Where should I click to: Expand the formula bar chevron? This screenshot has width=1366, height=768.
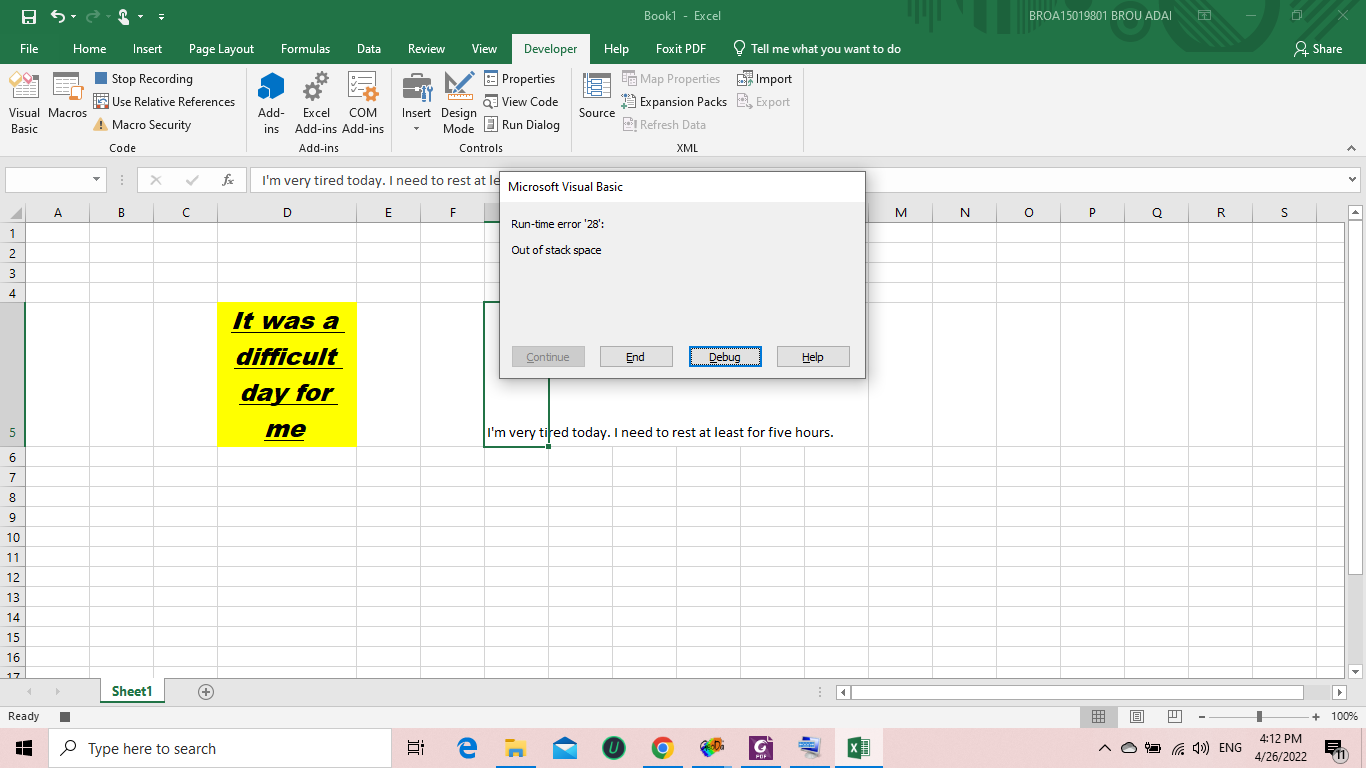(x=1352, y=180)
